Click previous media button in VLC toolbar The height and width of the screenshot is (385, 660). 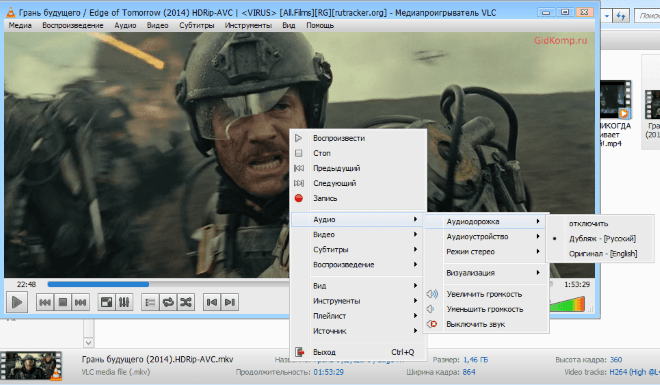click(45, 302)
